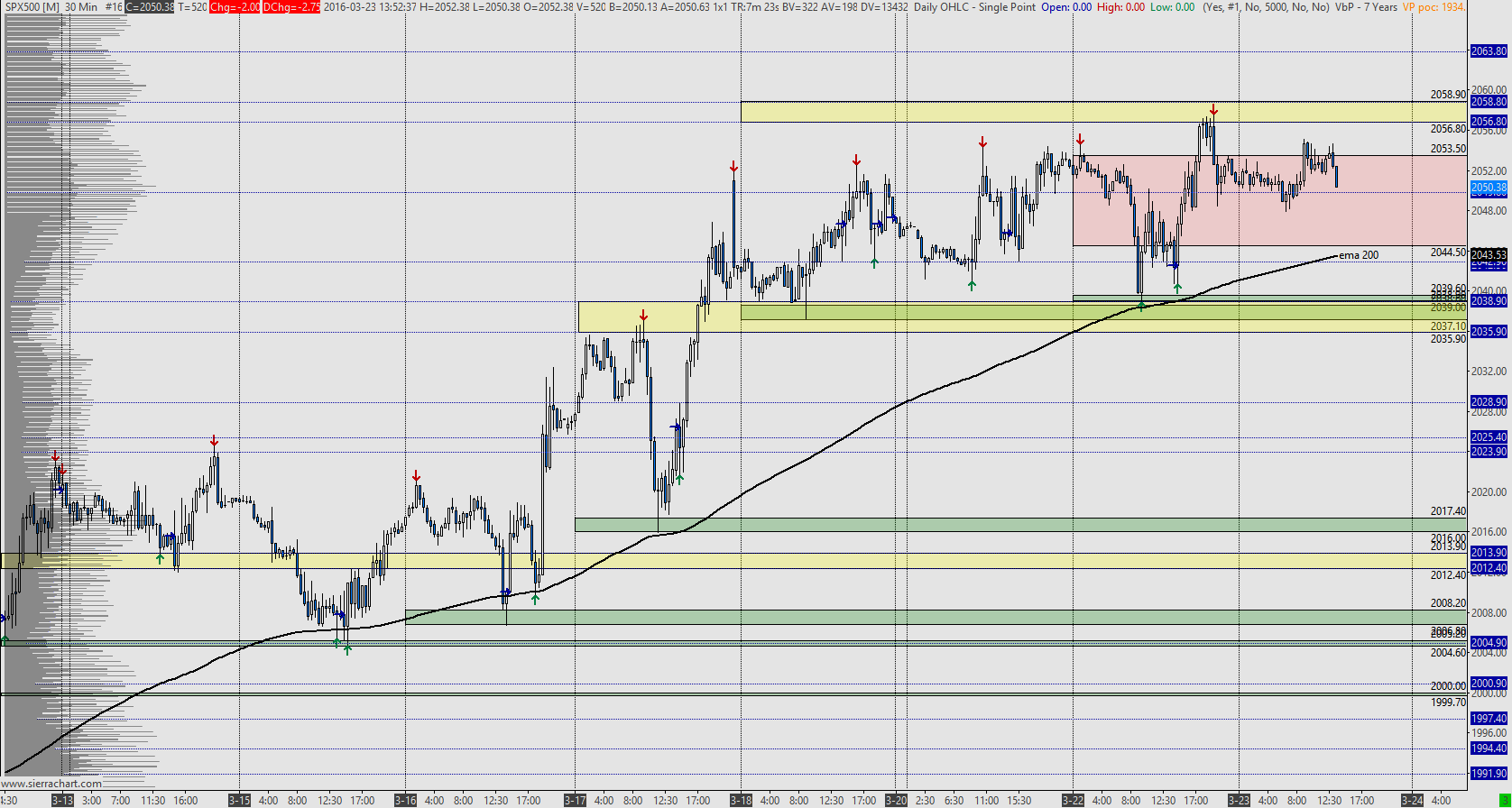The image size is (1512, 808).
Task: Click the 2058.80 price axis tag
Action: click(1489, 102)
